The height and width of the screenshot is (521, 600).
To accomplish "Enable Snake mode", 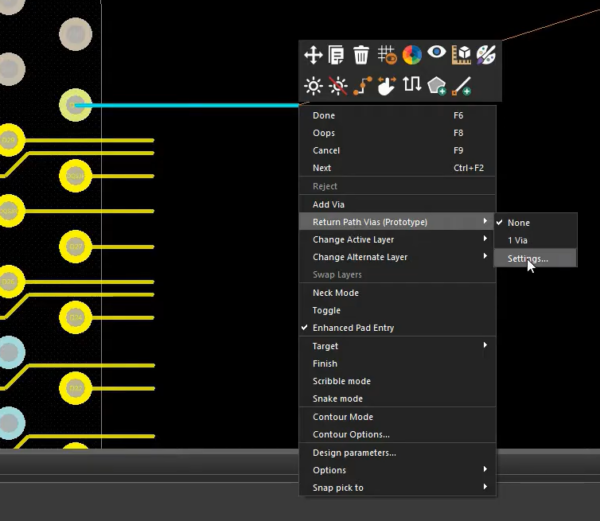I will [397, 399].
